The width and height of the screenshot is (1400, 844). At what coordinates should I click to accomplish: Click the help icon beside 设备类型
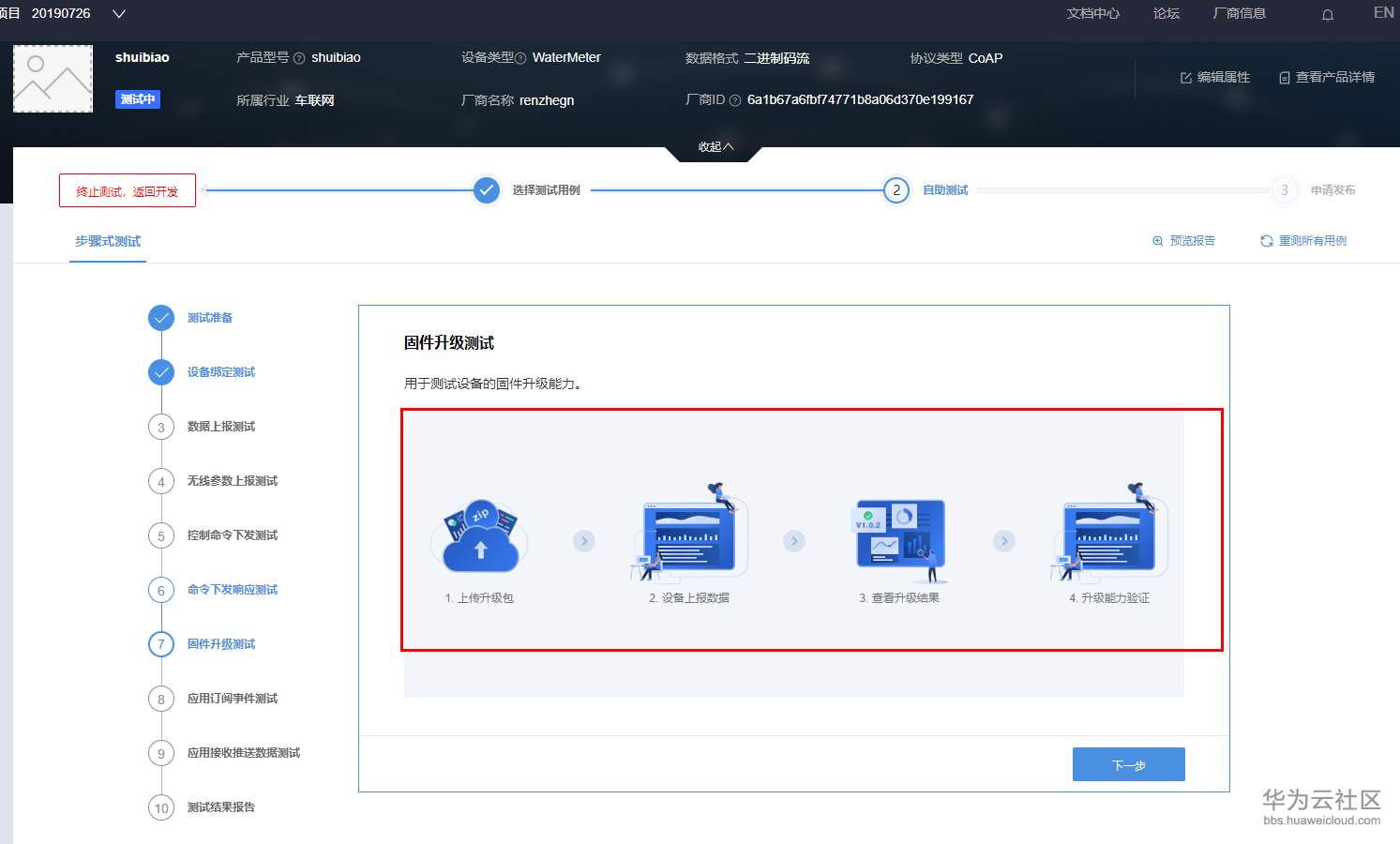coord(520,58)
